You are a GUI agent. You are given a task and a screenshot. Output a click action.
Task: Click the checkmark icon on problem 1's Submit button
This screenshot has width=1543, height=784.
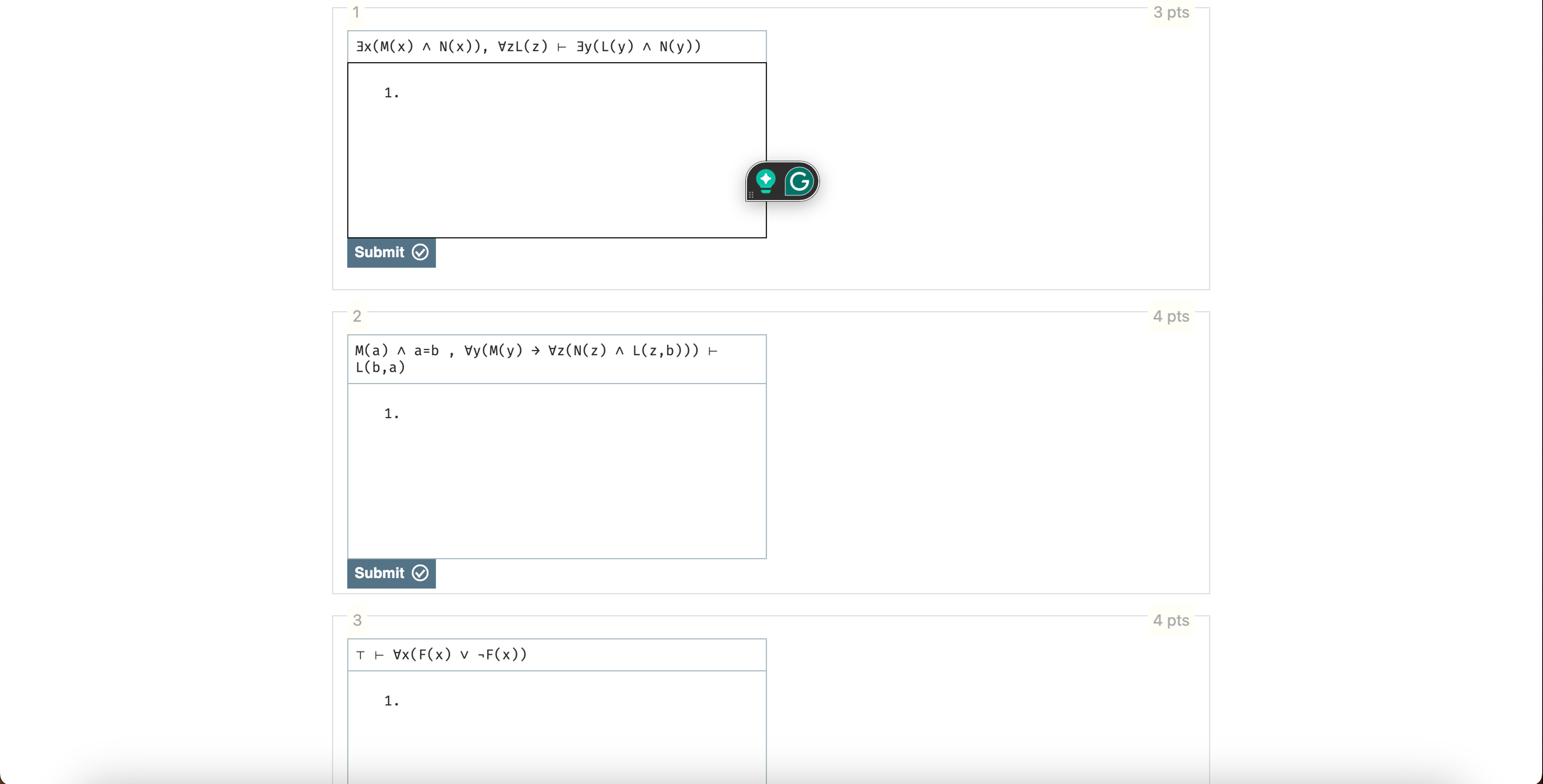pos(420,253)
